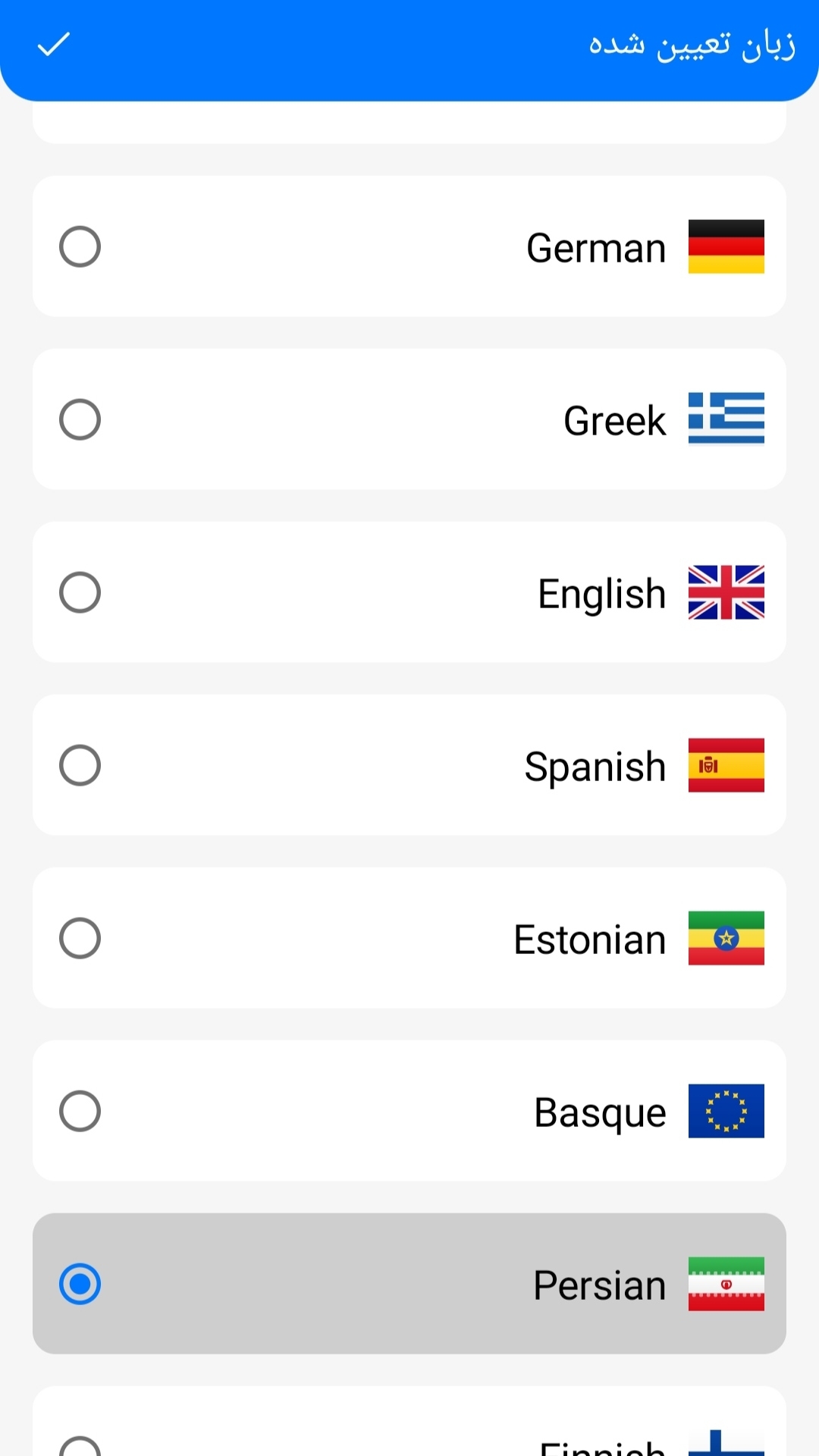The width and height of the screenshot is (819, 1456).
Task: Tap the selected Persian radio button
Action: (x=80, y=1284)
